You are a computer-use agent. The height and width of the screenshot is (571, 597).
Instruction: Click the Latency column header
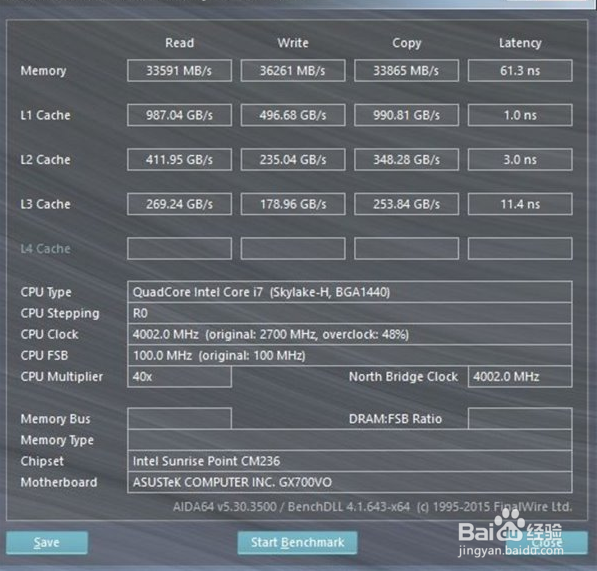tap(520, 43)
